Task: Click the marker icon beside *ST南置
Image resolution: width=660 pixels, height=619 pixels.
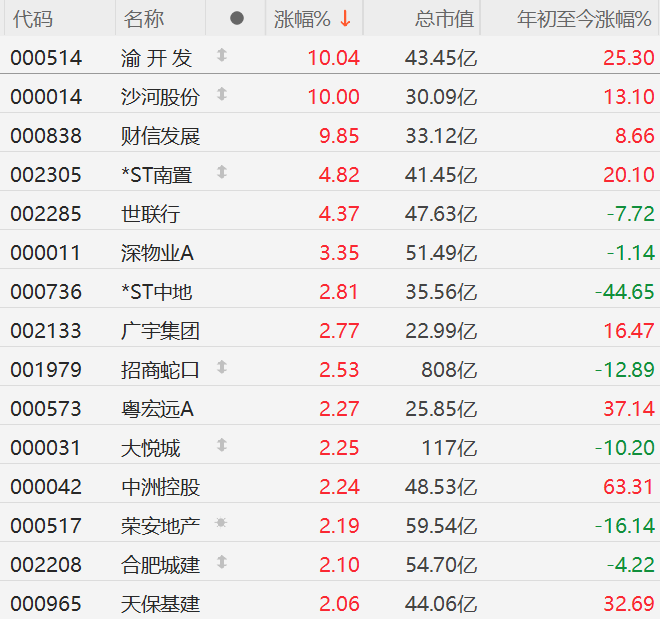Action: pyautogui.click(x=222, y=172)
